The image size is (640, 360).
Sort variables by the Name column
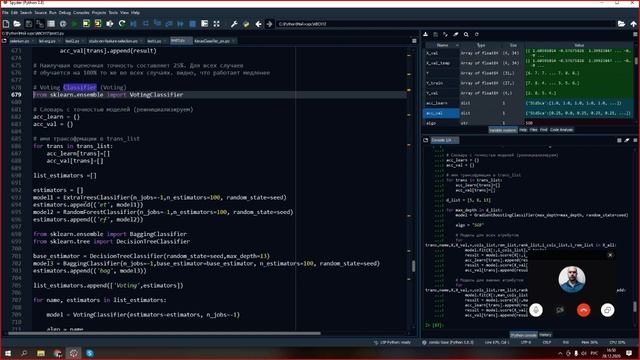[442, 45]
